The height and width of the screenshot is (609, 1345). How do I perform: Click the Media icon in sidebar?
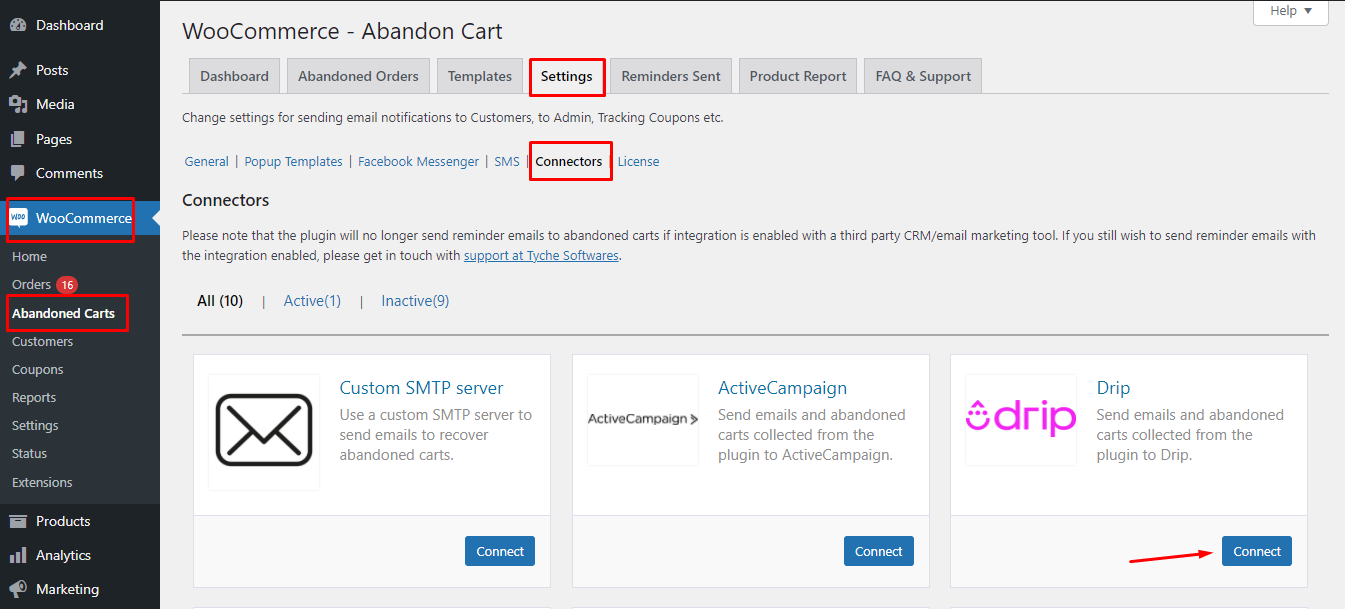pos(18,104)
